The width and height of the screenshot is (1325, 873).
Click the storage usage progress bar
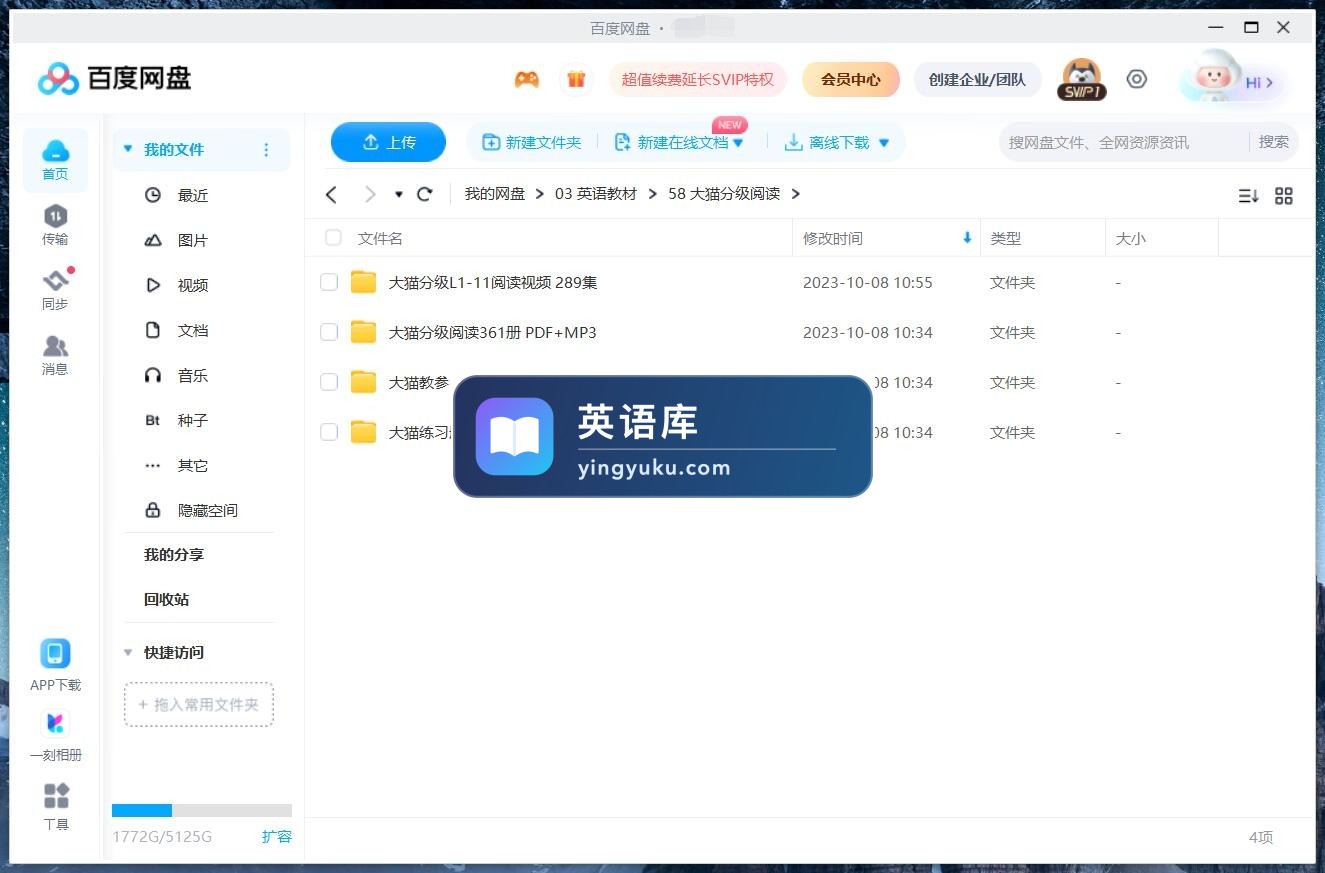(x=202, y=810)
